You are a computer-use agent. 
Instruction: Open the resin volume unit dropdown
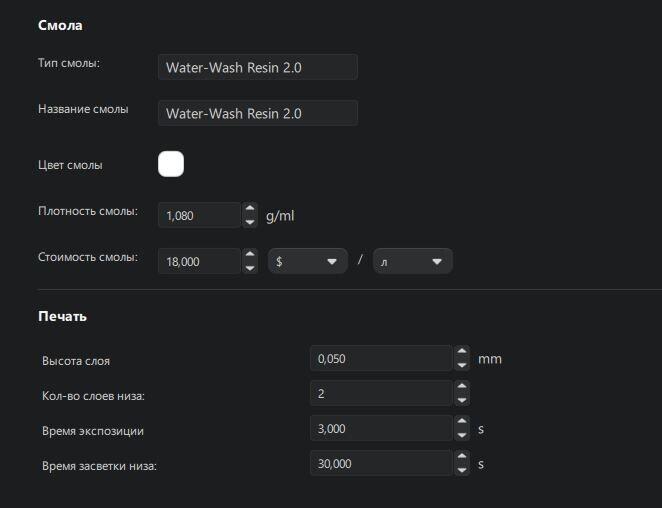(x=412, y=261)
